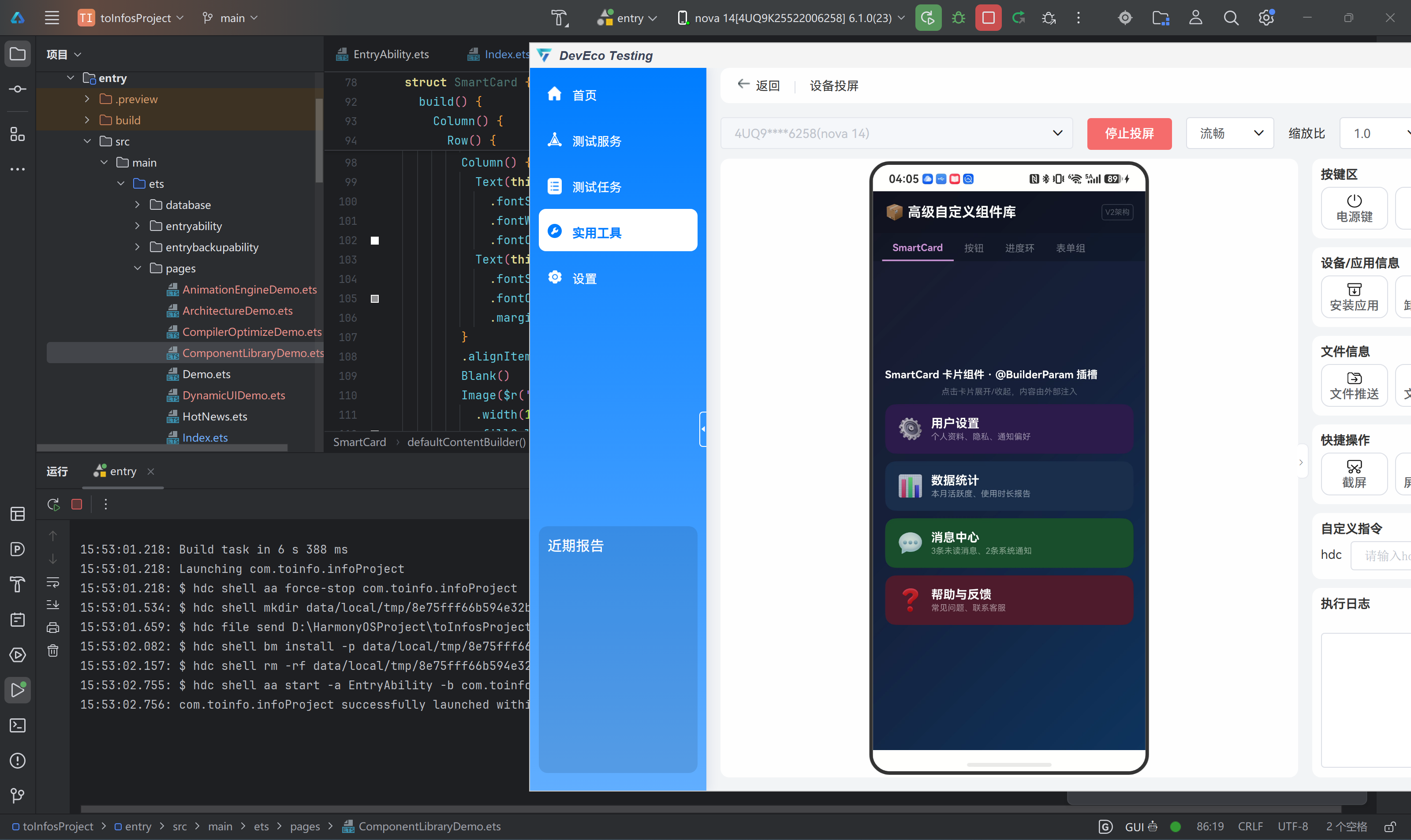Open the device manager folder icon

(x=1161, y=18)
